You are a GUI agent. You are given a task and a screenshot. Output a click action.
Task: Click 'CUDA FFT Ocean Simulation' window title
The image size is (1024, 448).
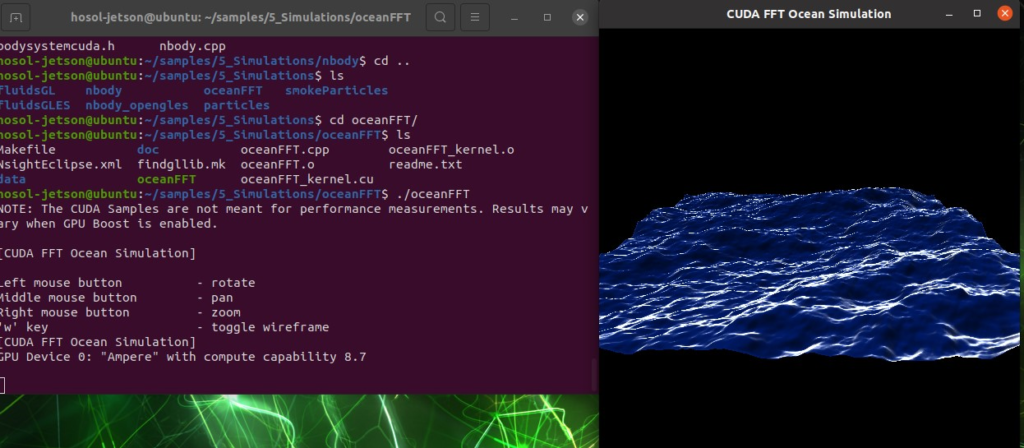coord(808,14)
